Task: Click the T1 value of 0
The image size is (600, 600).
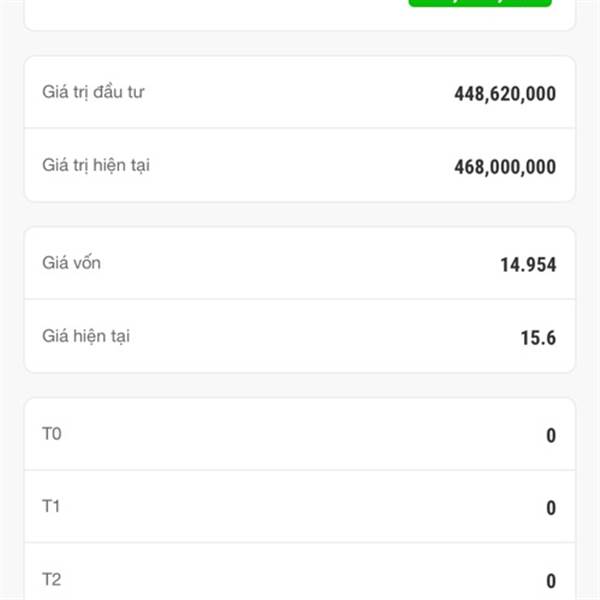Action: [551, 509]
